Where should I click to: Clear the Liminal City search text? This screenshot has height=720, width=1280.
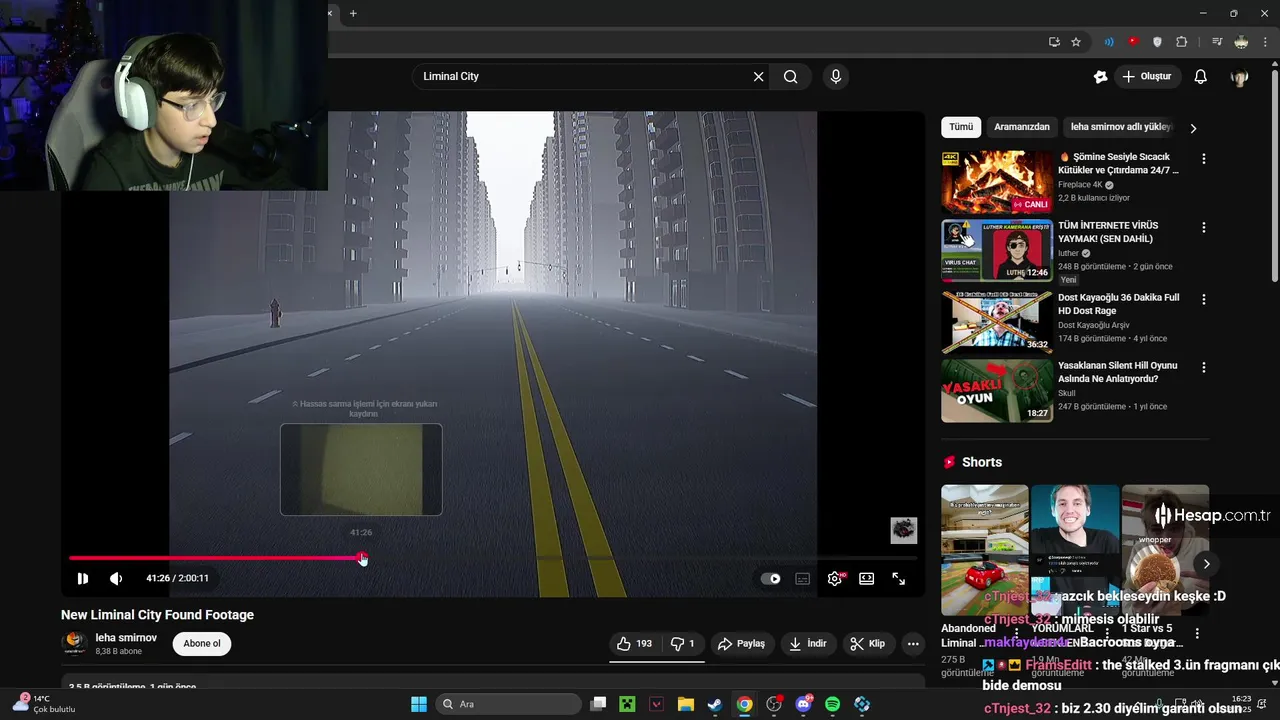coord(758,76)
